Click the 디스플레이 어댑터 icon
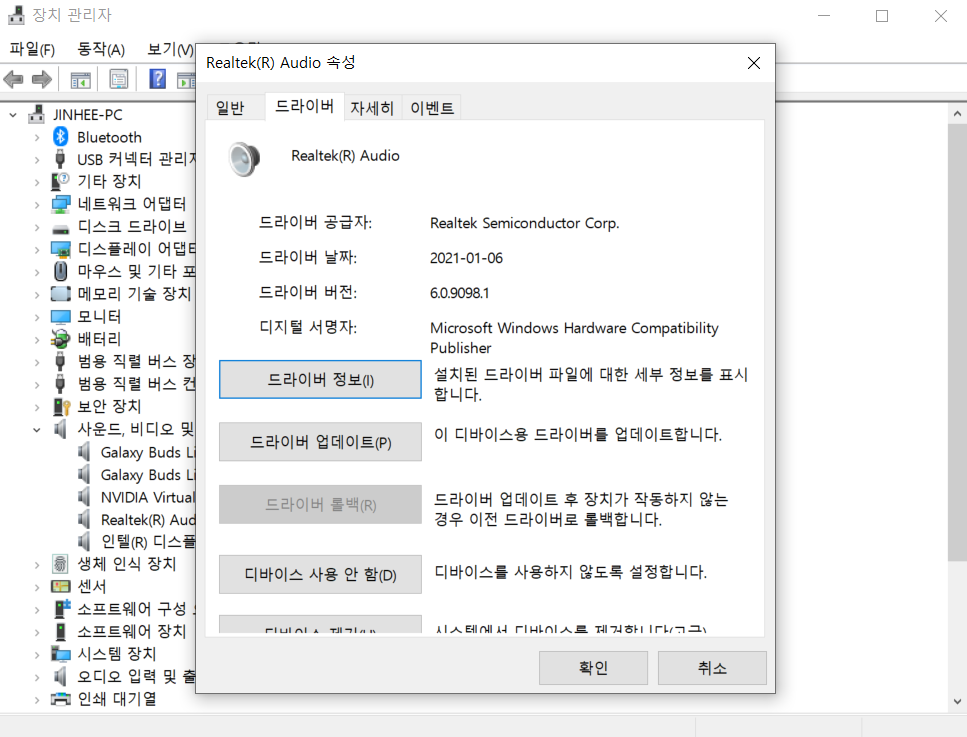The image size is (967, 737). coord(60,249)
